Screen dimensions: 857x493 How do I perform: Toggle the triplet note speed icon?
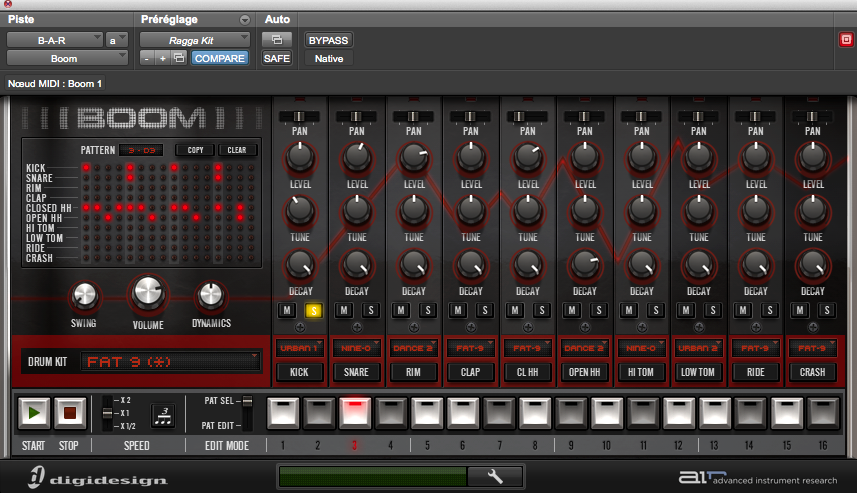[163, 416]
